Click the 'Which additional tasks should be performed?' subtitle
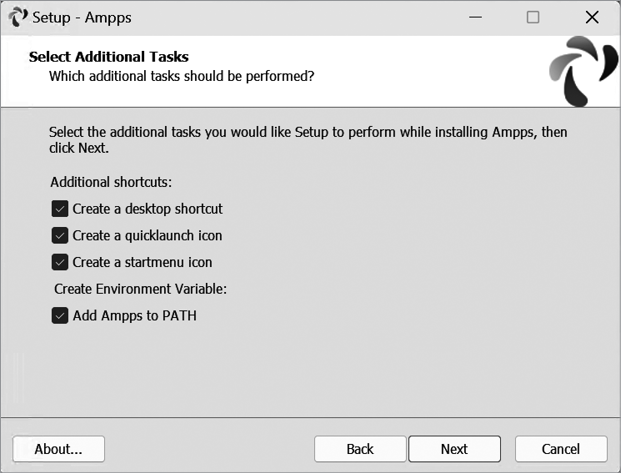The height and width of the screenshot is (473, 621). [182, 75]
